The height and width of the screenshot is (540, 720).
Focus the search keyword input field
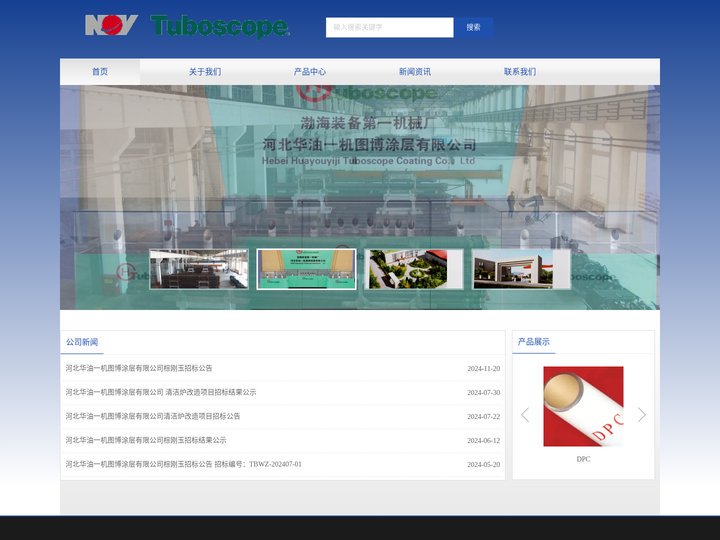click(389, 28)
